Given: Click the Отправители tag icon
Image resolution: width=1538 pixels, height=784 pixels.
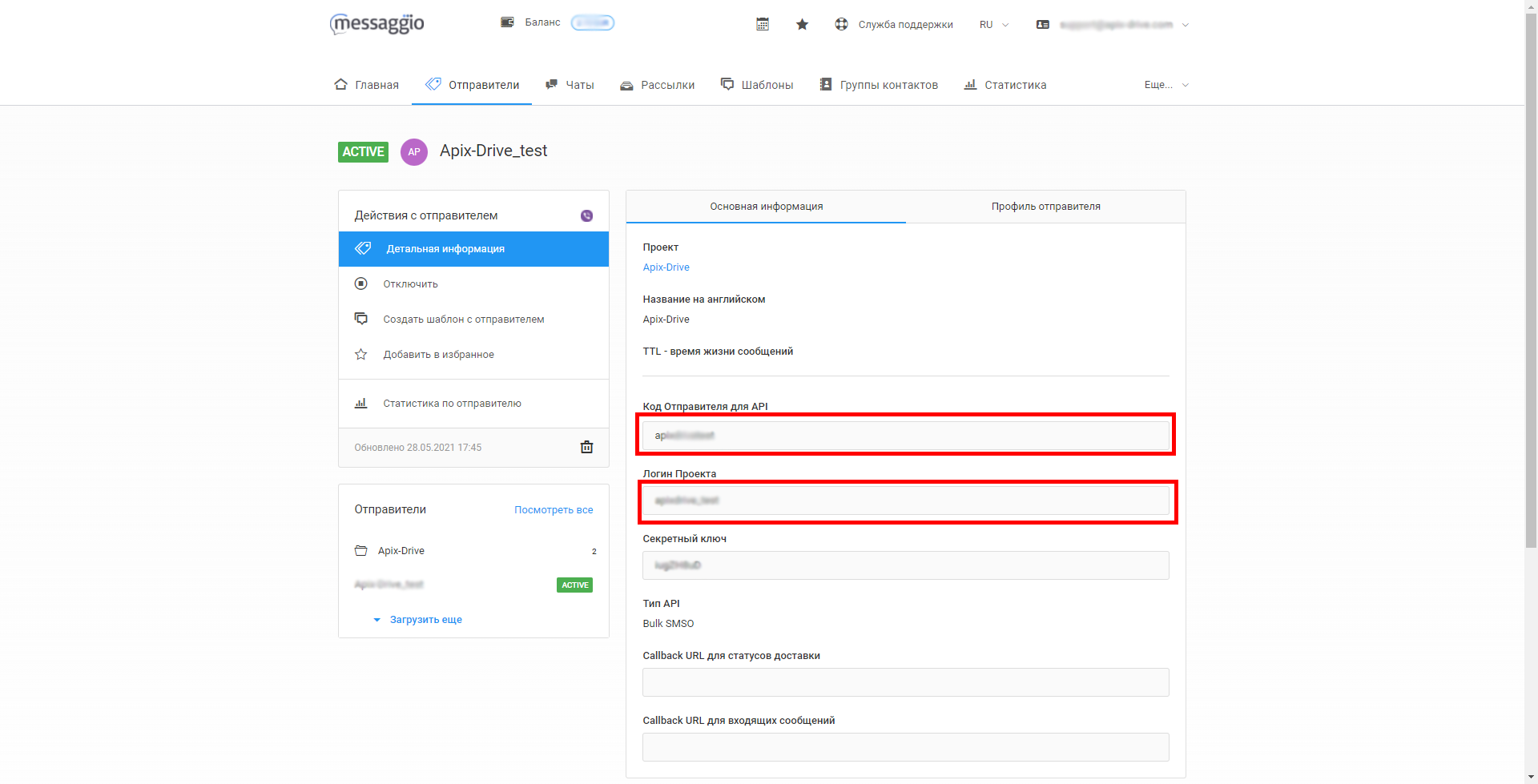Looking at the screenshot, I should coord(433,84).
